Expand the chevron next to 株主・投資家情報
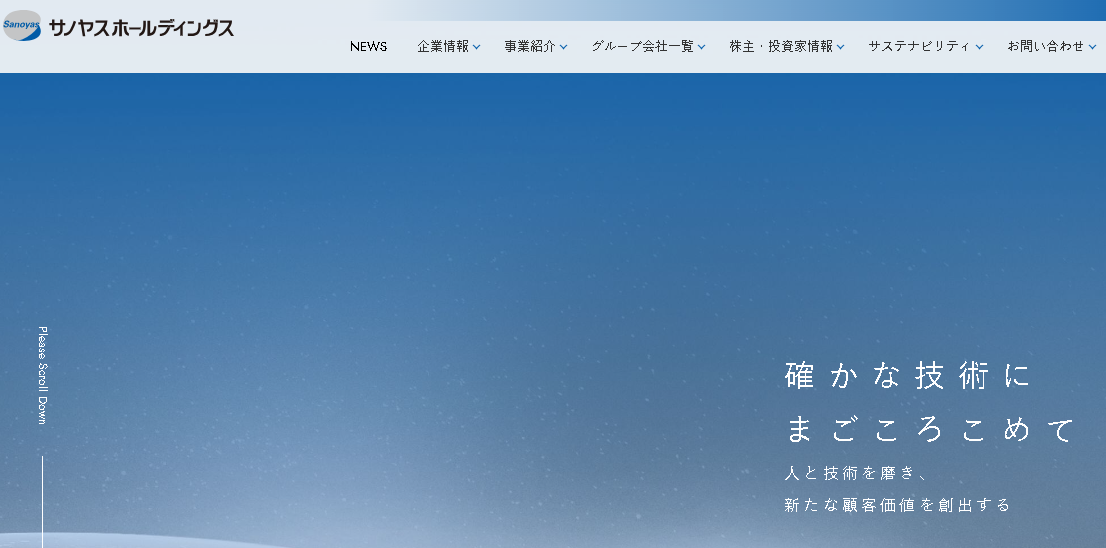 [x=840, y=47]
